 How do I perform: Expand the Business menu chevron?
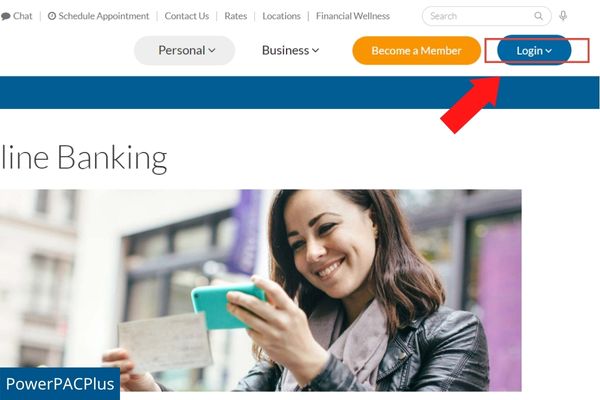click(315, 51)
